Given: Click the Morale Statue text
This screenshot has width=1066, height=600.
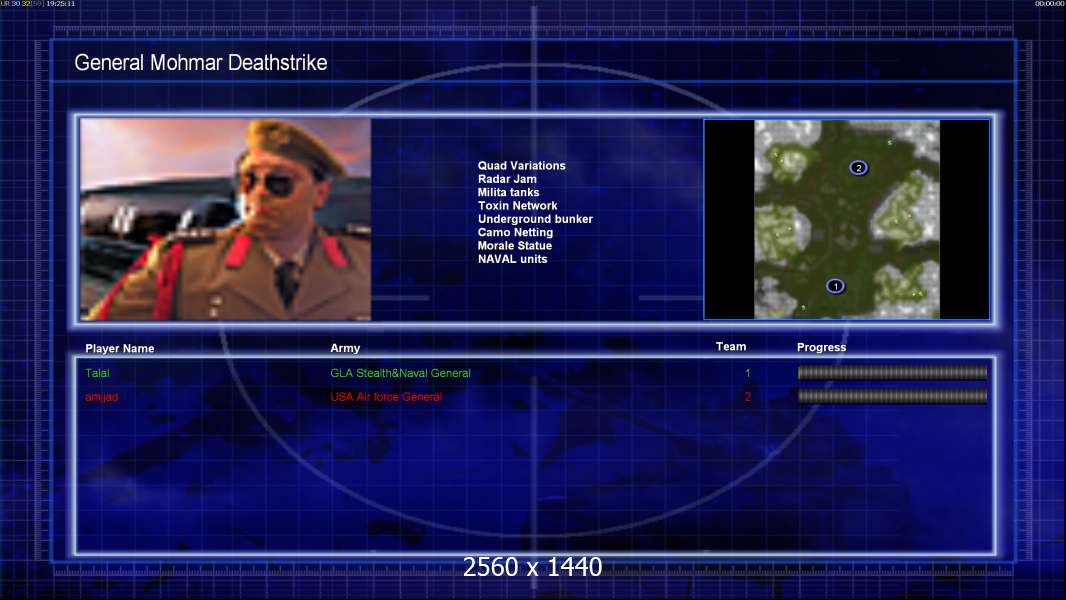Looking at the screenshot, I should (x=515, y=245).
